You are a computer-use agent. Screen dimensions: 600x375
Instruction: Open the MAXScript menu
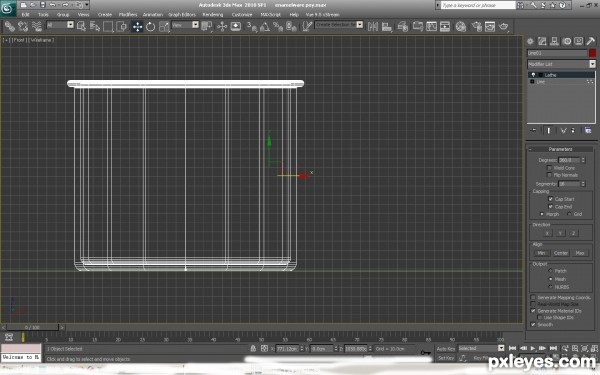tap(271, 15)
